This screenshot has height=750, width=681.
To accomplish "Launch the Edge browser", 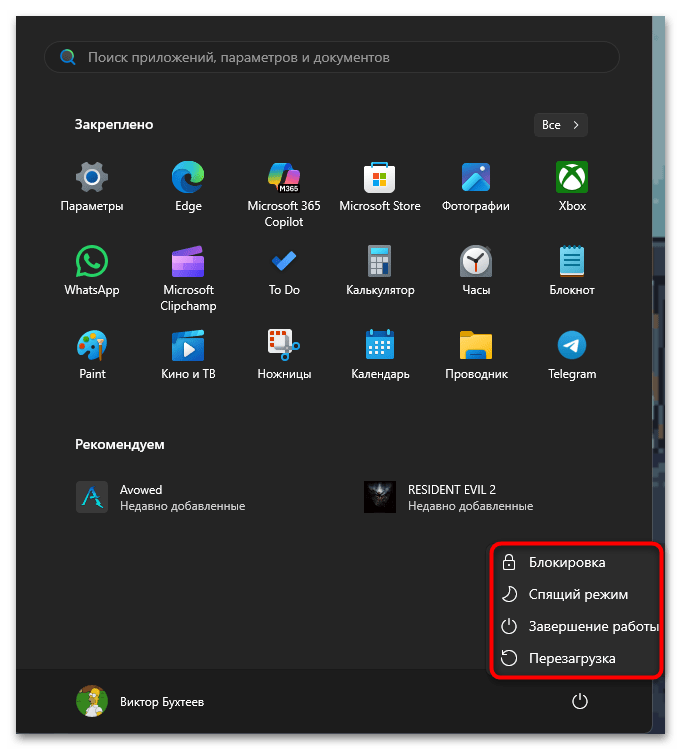I will coord(188,187).
